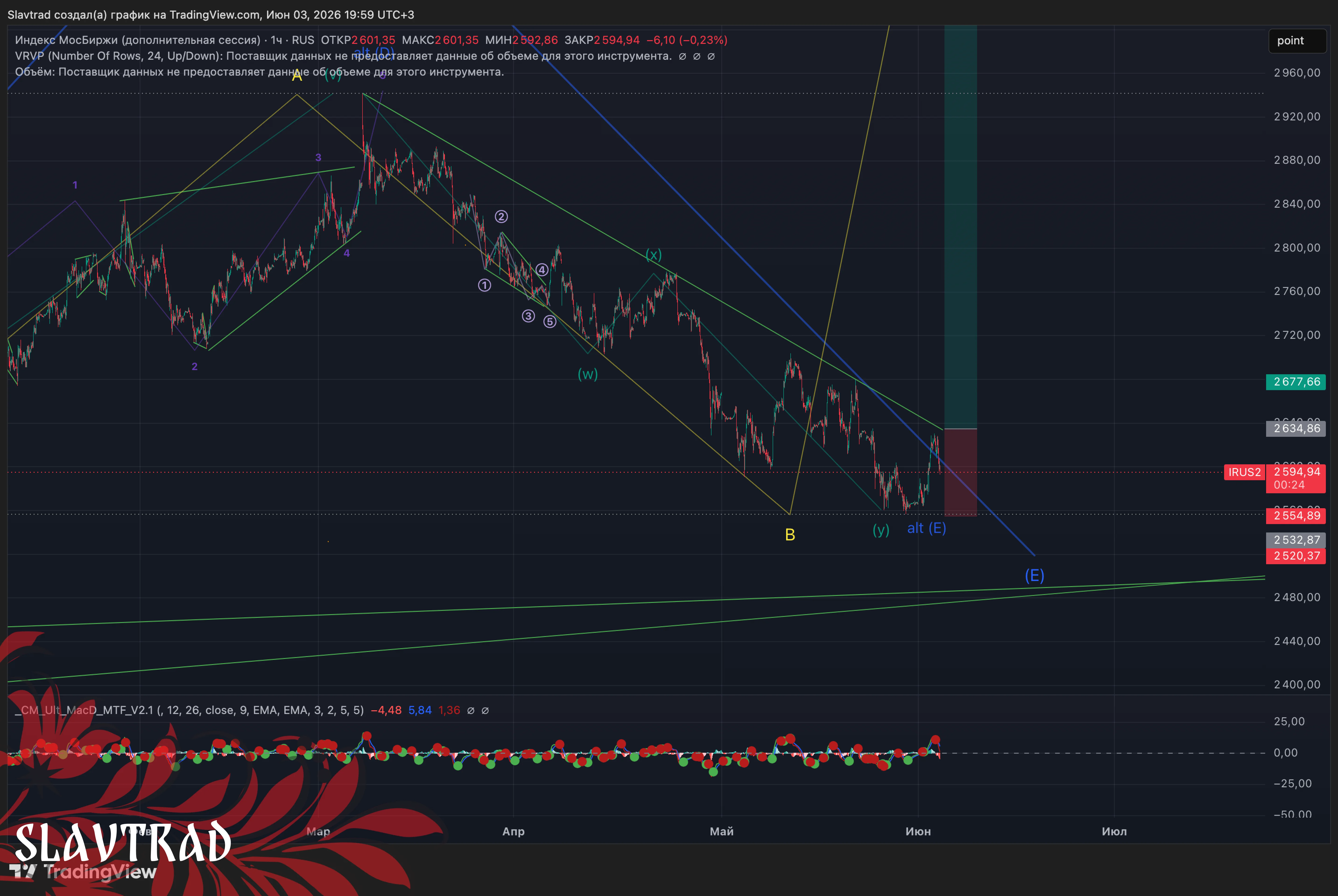1338x896 pixels.
Task: Select the purple wave label "2"
Action: click(x=194, y=367)
